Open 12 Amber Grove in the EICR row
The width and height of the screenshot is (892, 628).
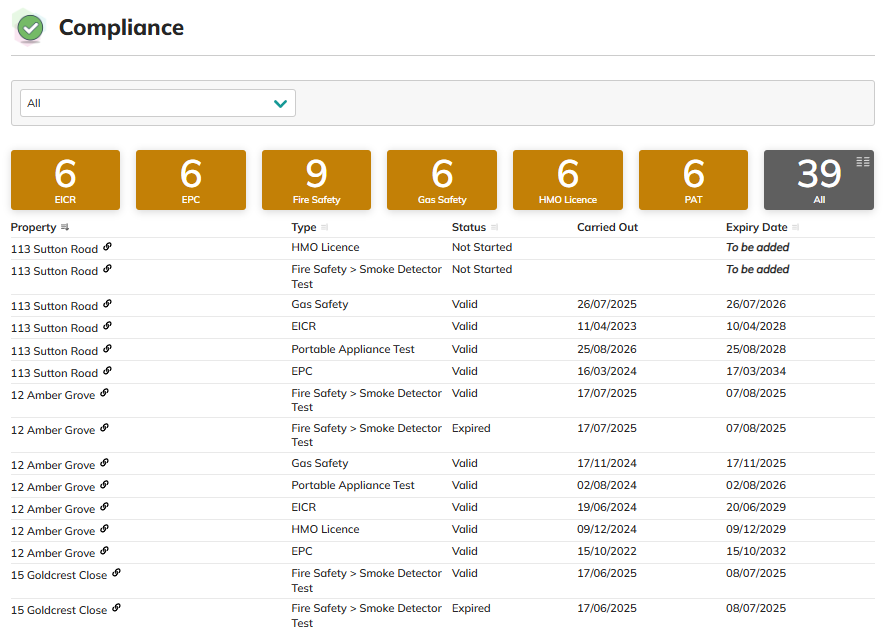(52, 509)
